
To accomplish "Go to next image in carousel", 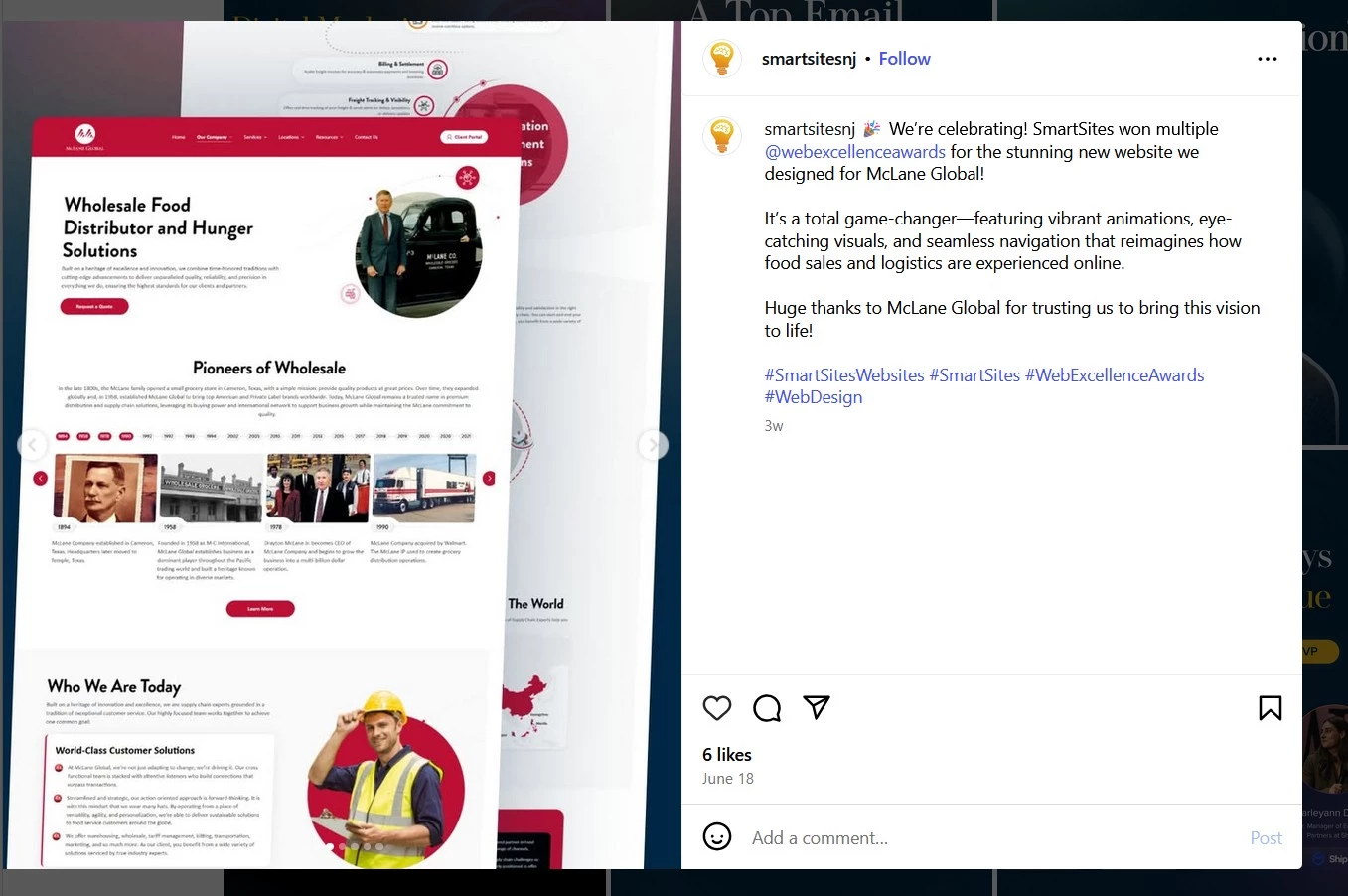I will point(653,445).
